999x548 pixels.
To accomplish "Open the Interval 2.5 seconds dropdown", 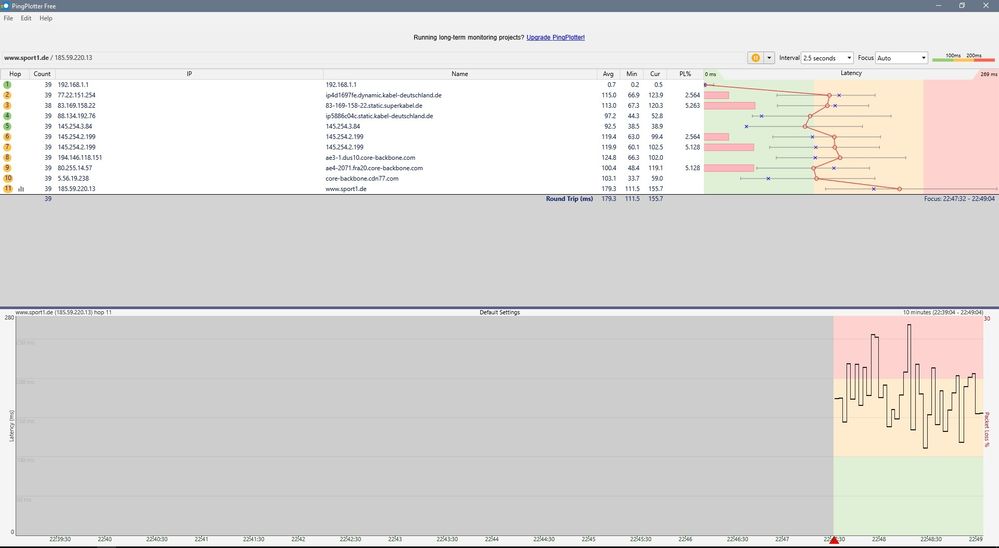I will [x=826, y=58].
